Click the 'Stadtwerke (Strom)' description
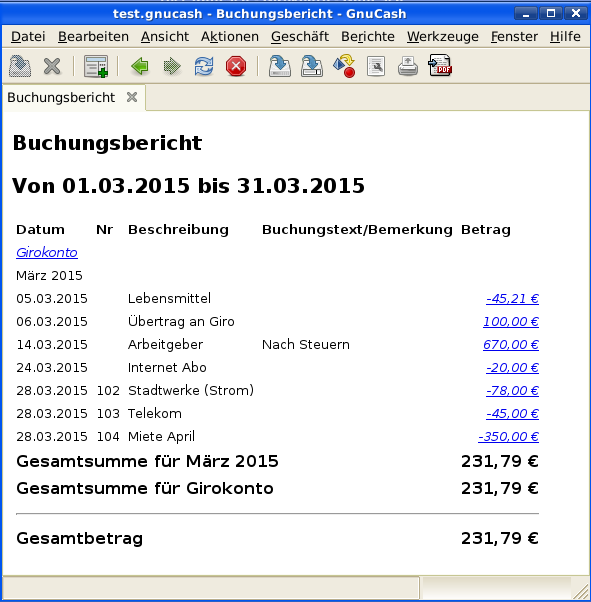 (191, 390)
